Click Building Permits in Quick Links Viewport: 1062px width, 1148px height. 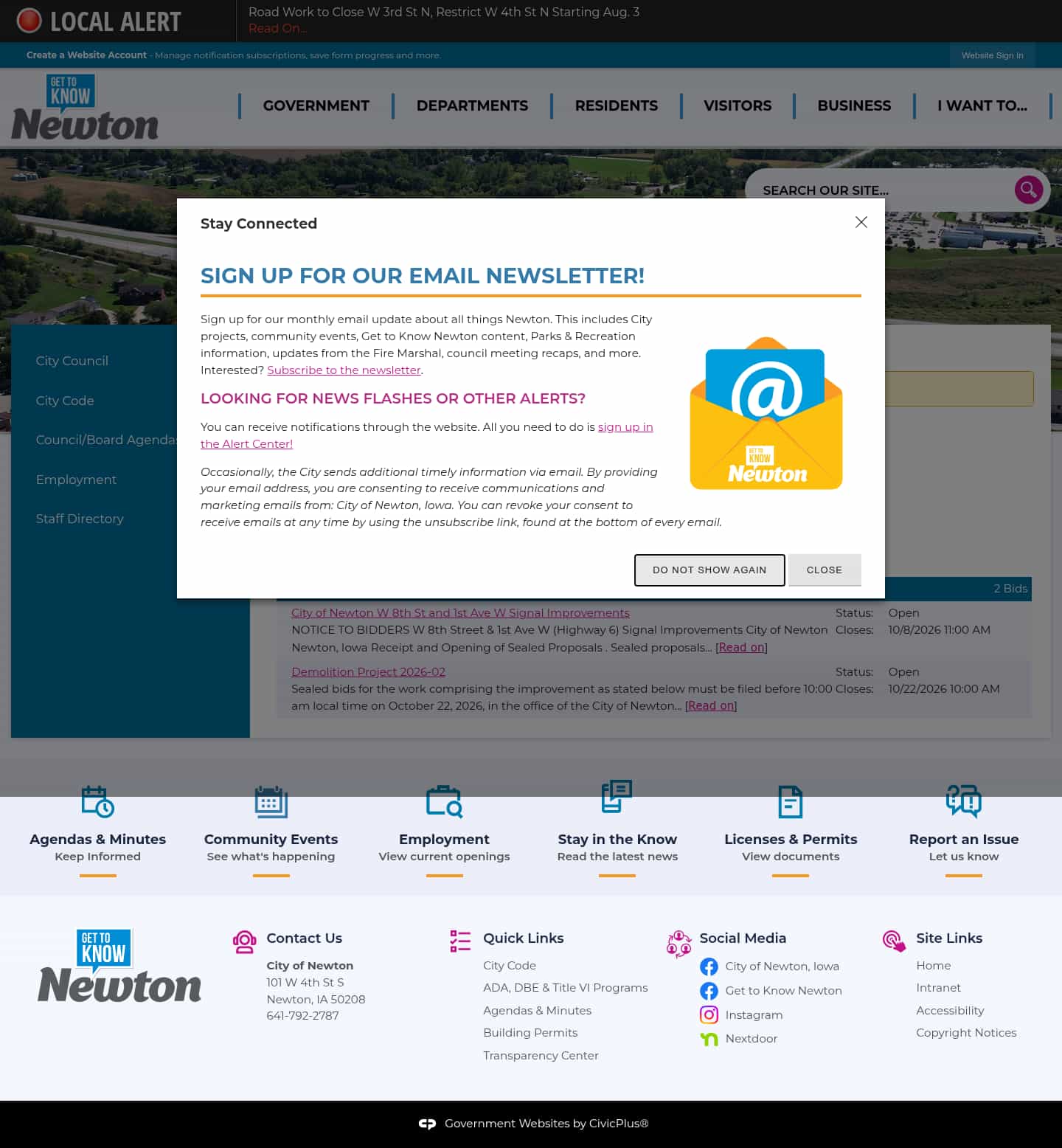coord(530,1033)
